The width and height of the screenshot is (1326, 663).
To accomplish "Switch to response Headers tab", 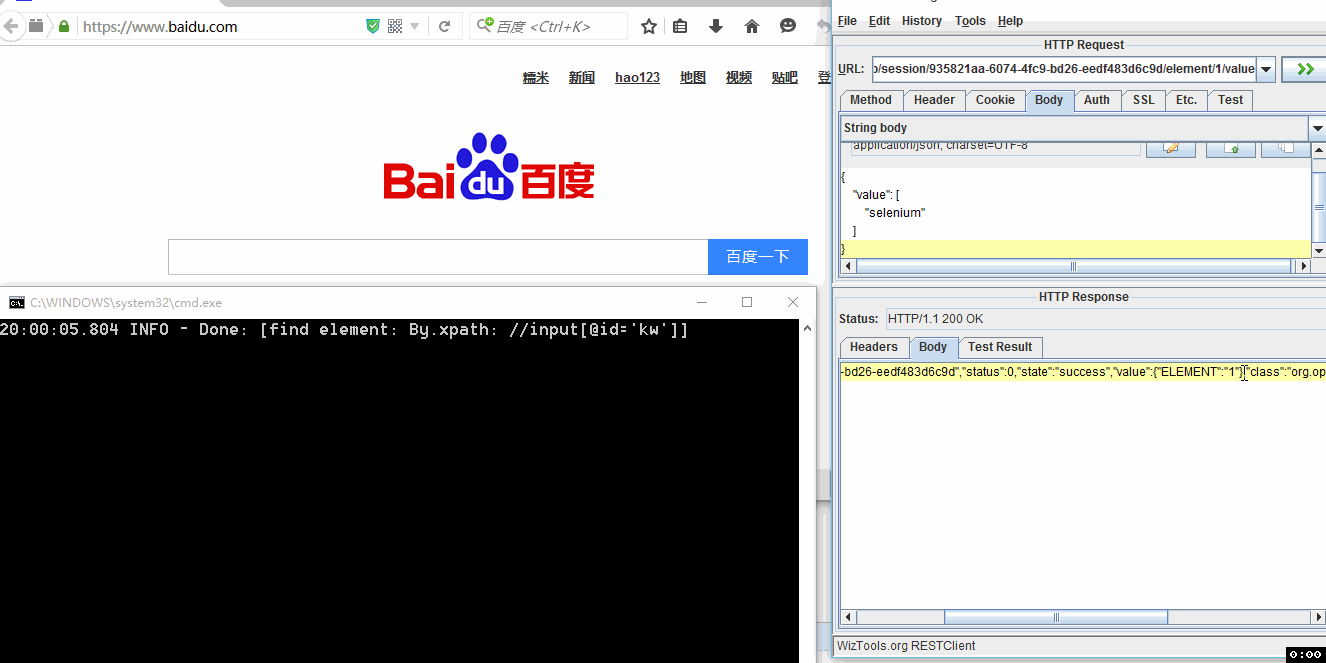I will click(874, 347).
